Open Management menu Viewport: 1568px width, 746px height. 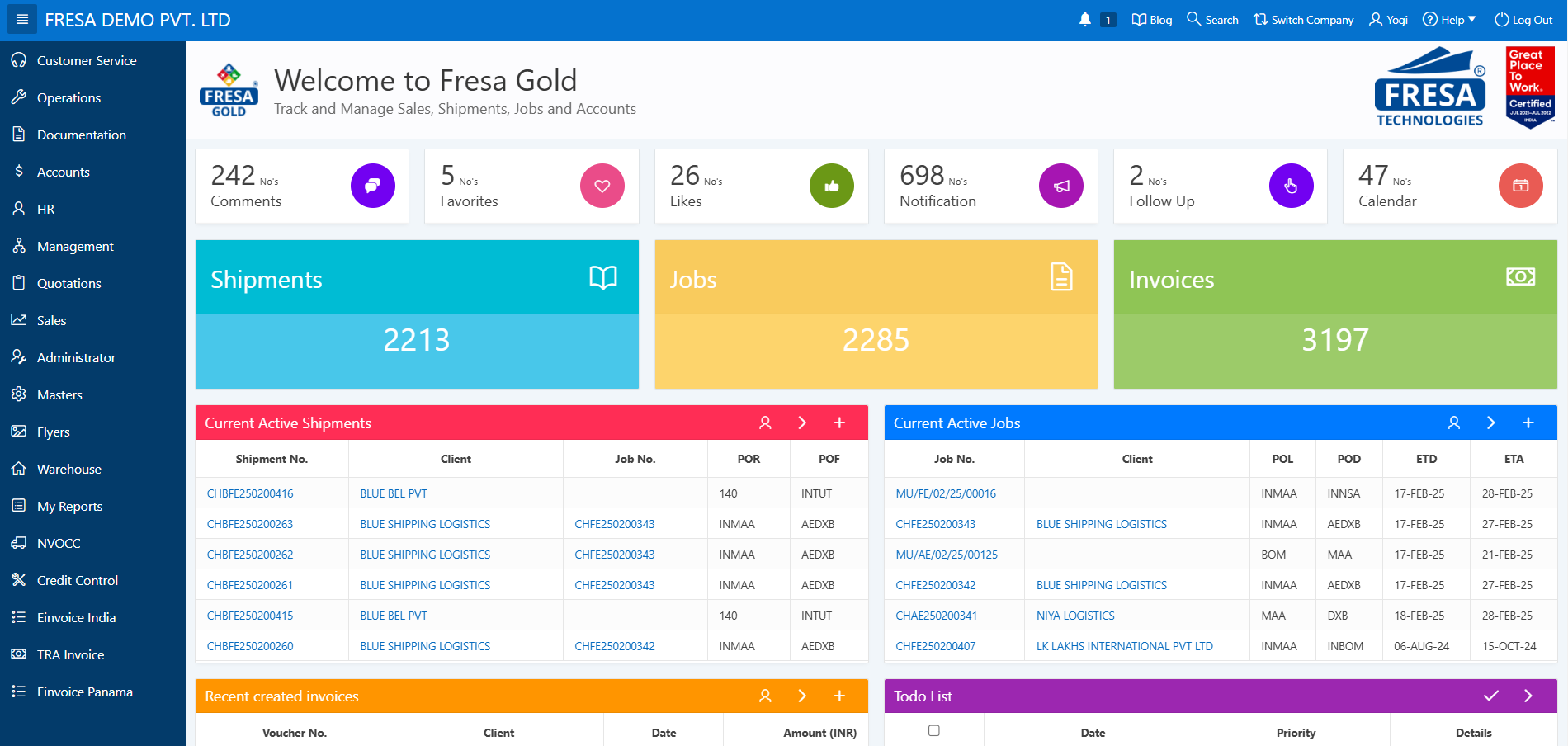92,246
